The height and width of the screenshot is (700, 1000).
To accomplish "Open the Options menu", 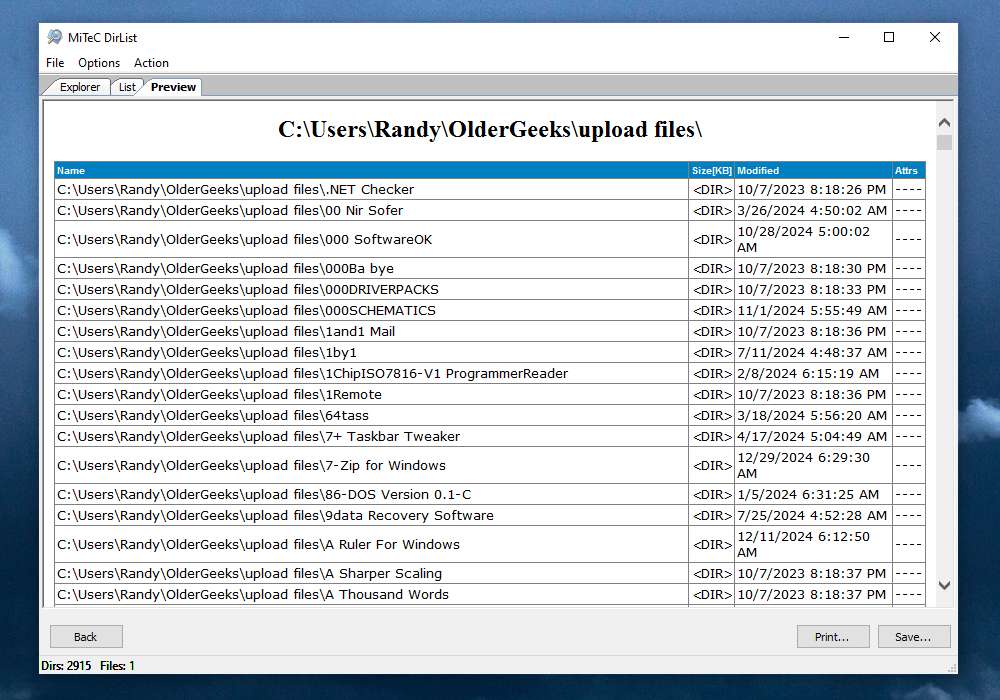I will [x=99, y=62].
